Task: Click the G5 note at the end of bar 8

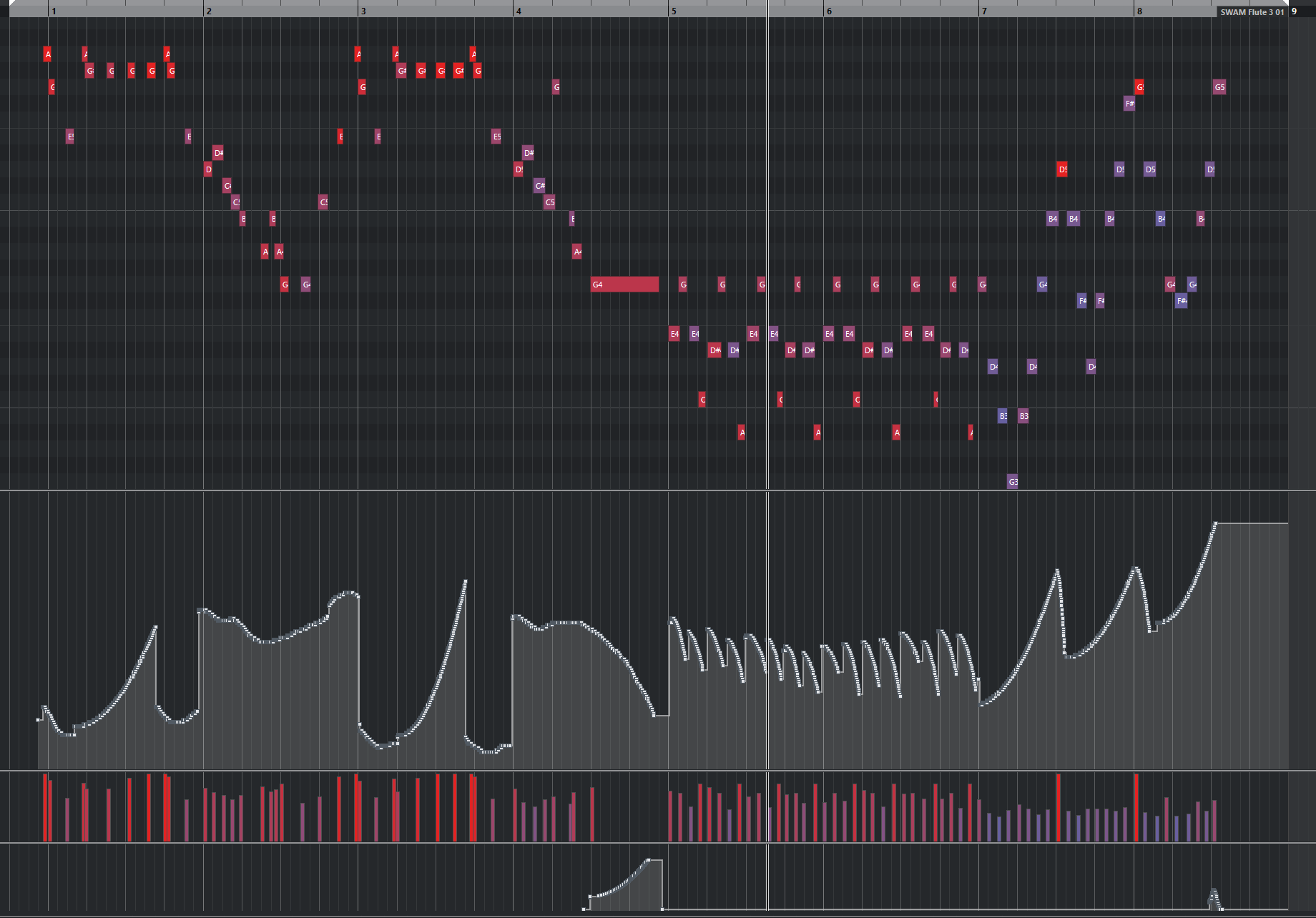Action: (1219, 87)
